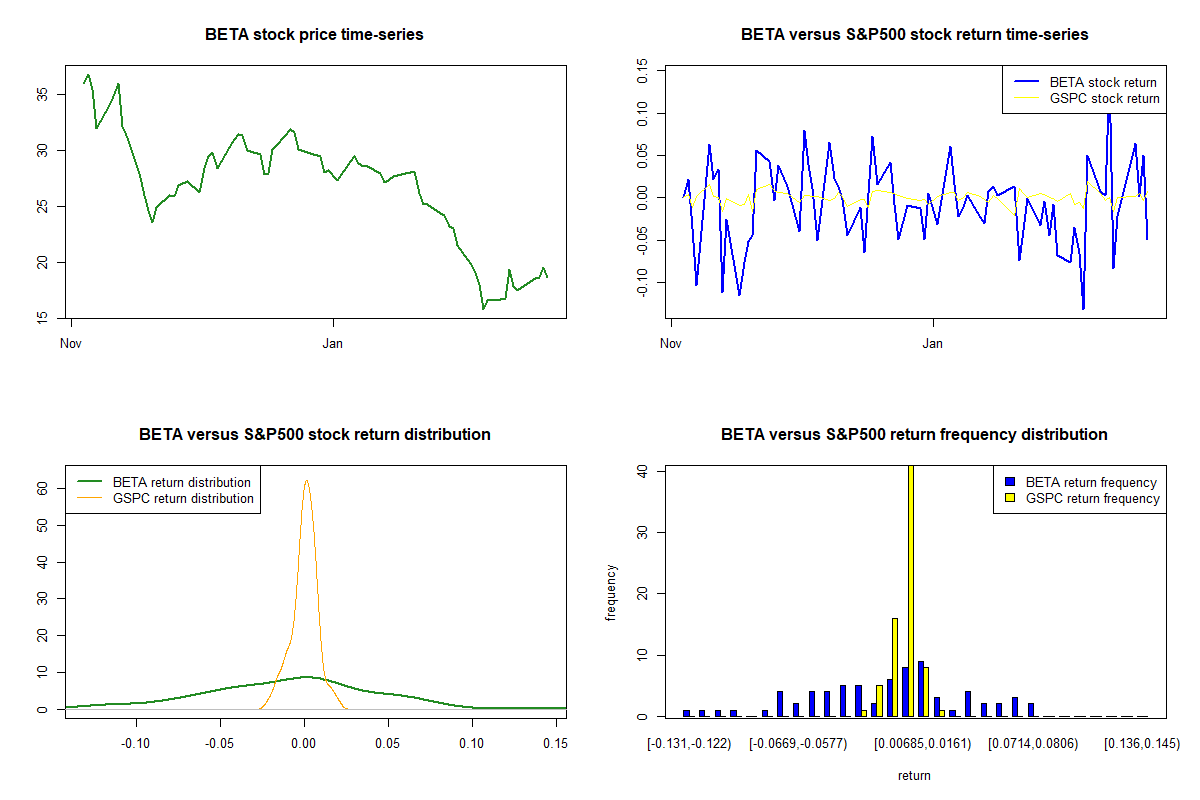Click the yellow GSPC return frequency legend square
This screenshot has width=1200, height=800.
coord(1008,498)
